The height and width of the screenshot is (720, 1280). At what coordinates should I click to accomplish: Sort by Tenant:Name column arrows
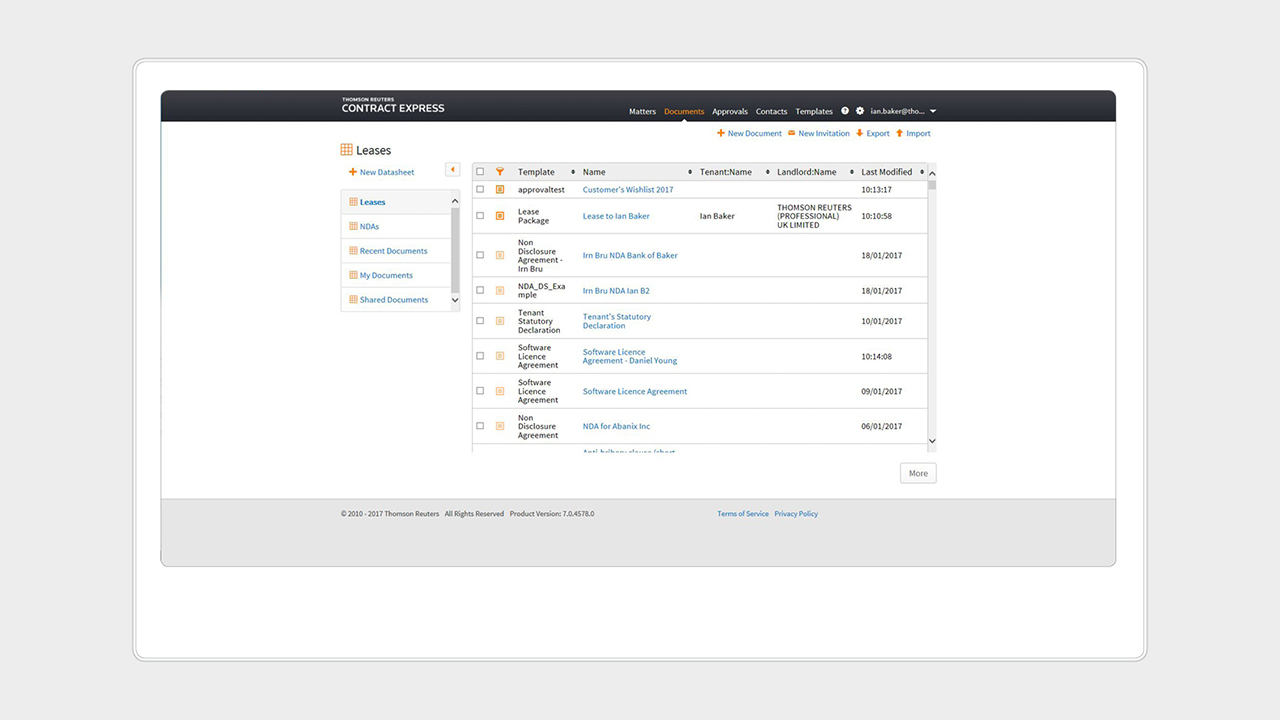[767, 172]
